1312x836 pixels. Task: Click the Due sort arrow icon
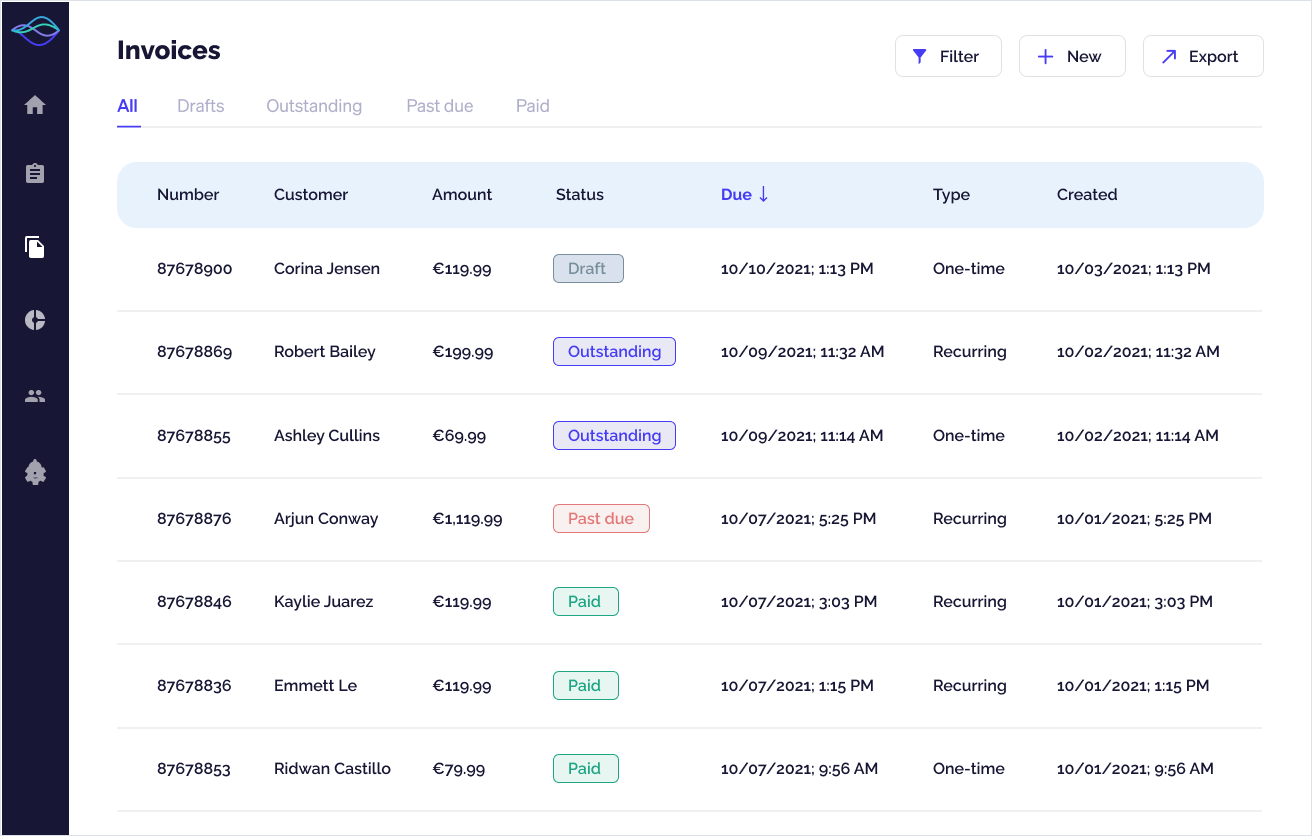(x=764, y=194)
